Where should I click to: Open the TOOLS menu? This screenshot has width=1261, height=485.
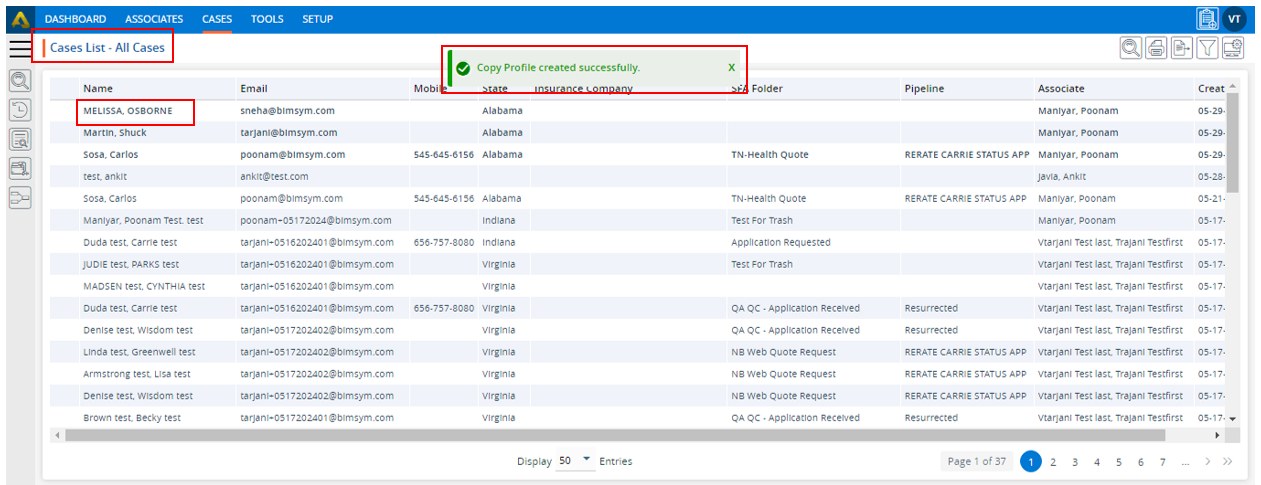[267, 19]
